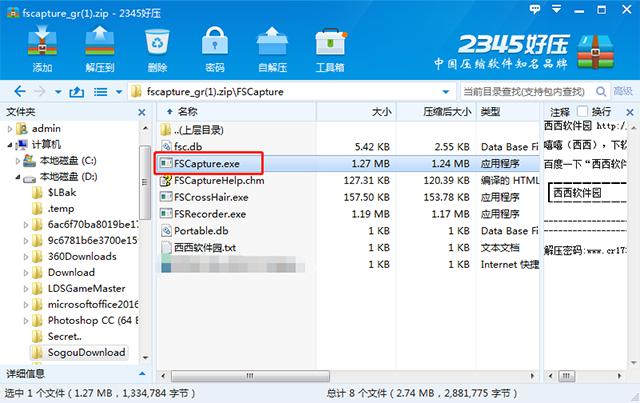Open the ..(上层目录) parent folder entry
This screenshot has height=403, width=640.
click(198, 130)
